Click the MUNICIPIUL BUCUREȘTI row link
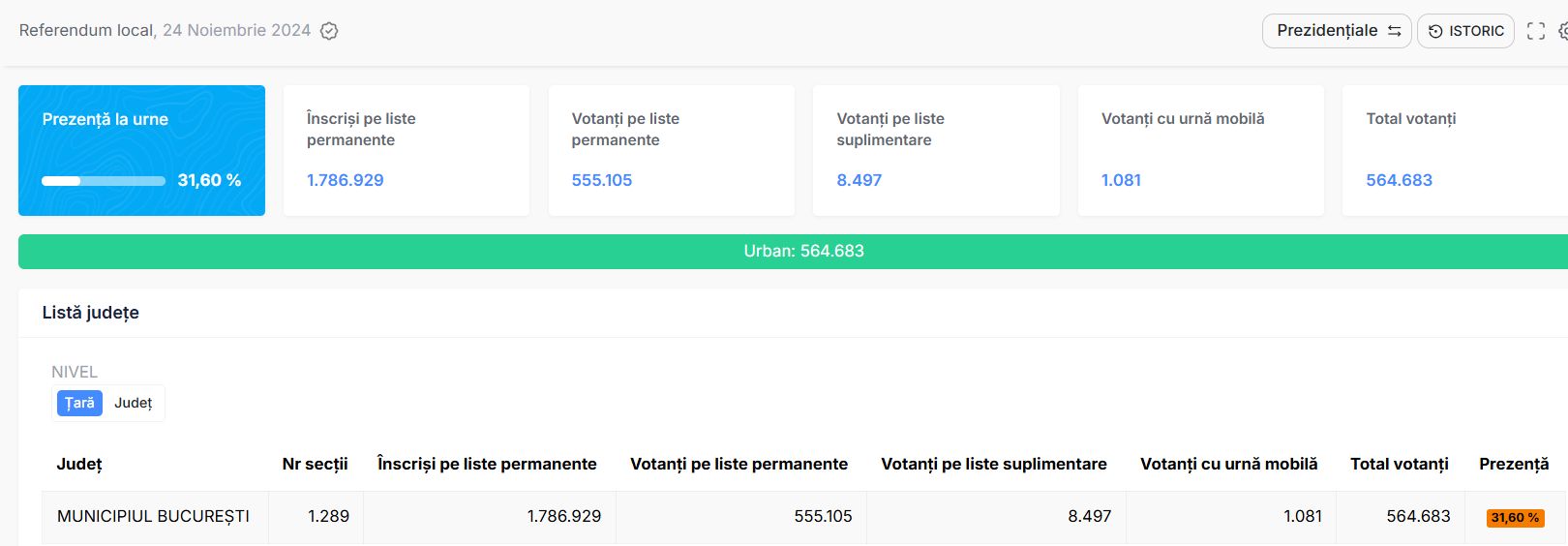Screen dimensions: 1568x546 [x=153, y=516]
